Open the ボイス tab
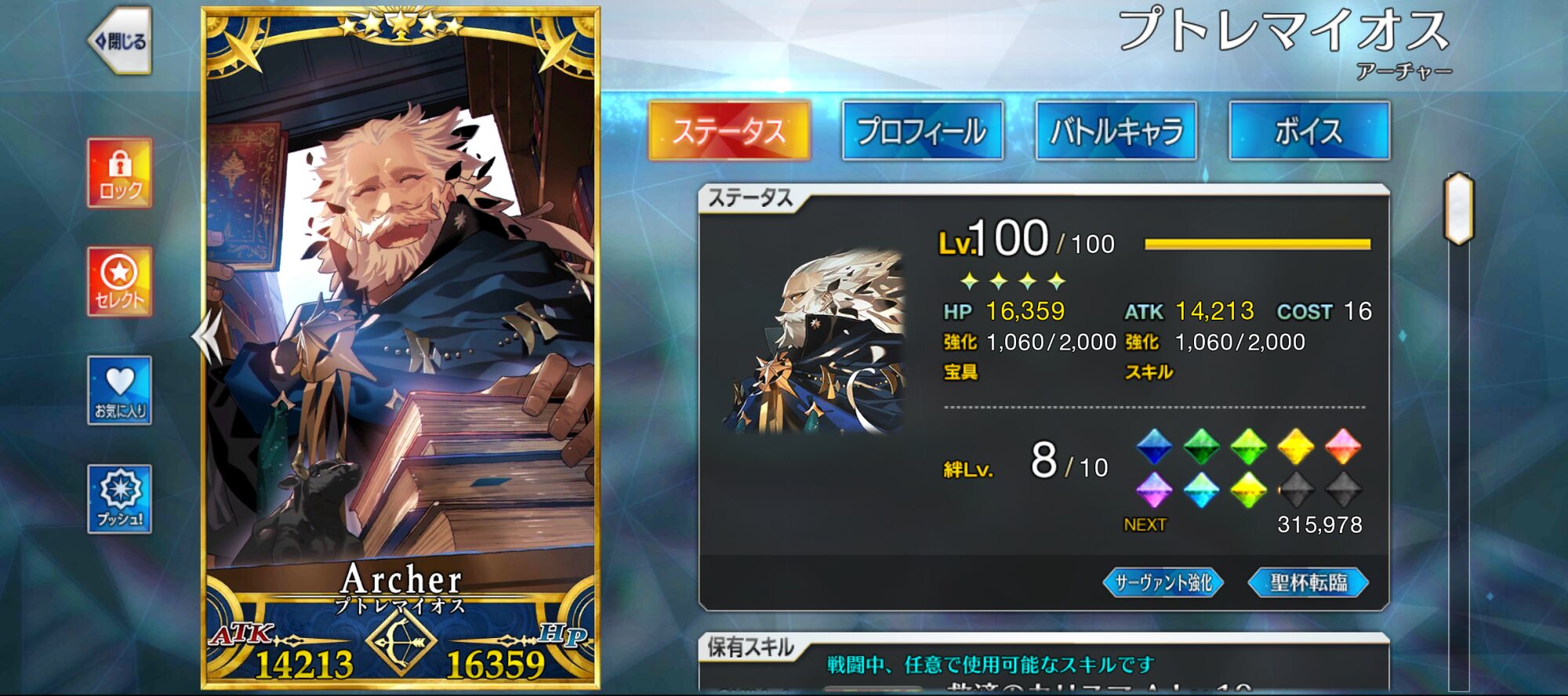Screen dimensions: 1568x696 (x=1309, y=131)
